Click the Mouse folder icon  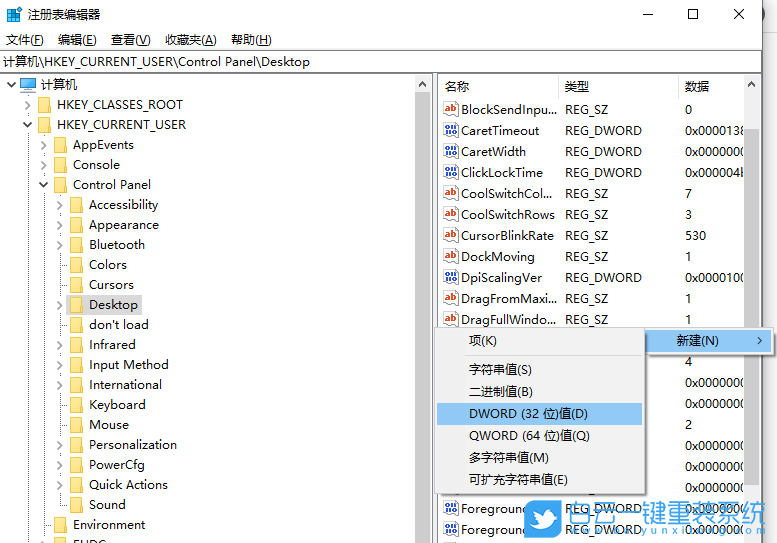tap(76, 425)
